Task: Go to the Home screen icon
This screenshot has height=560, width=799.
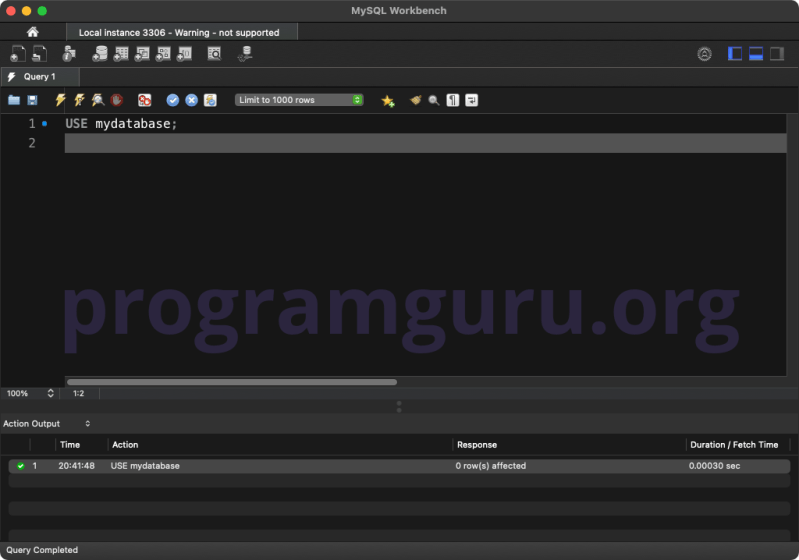Action: click(x=33, y=32)
